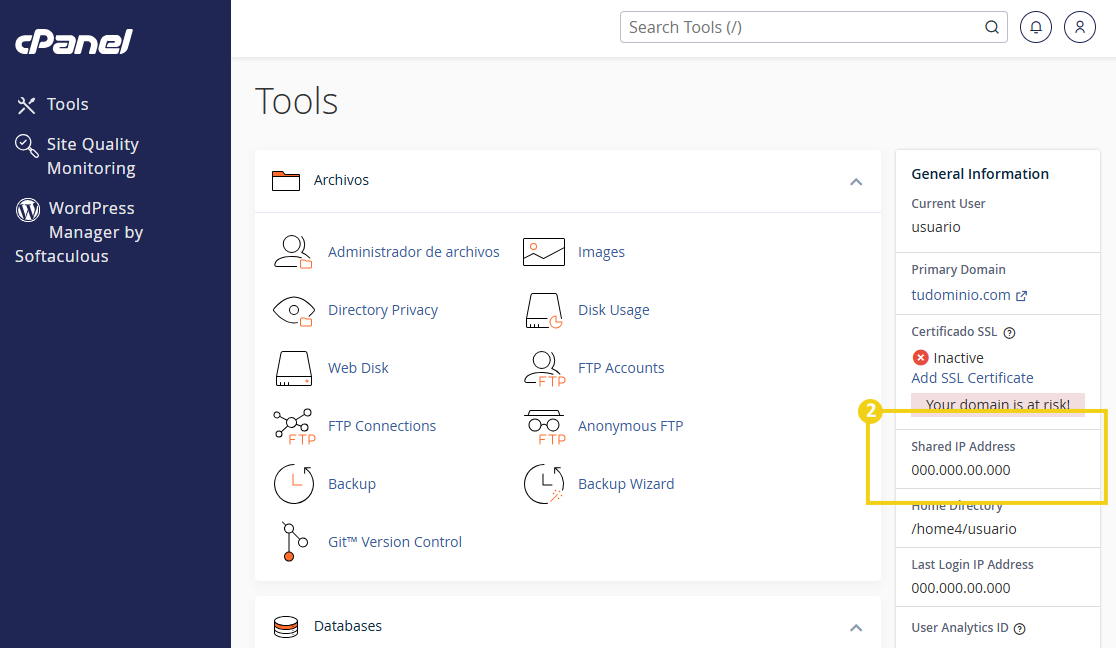Open the Images link
The height and width of the screenshot is (648, 1116).
click(x=601, y=252)
